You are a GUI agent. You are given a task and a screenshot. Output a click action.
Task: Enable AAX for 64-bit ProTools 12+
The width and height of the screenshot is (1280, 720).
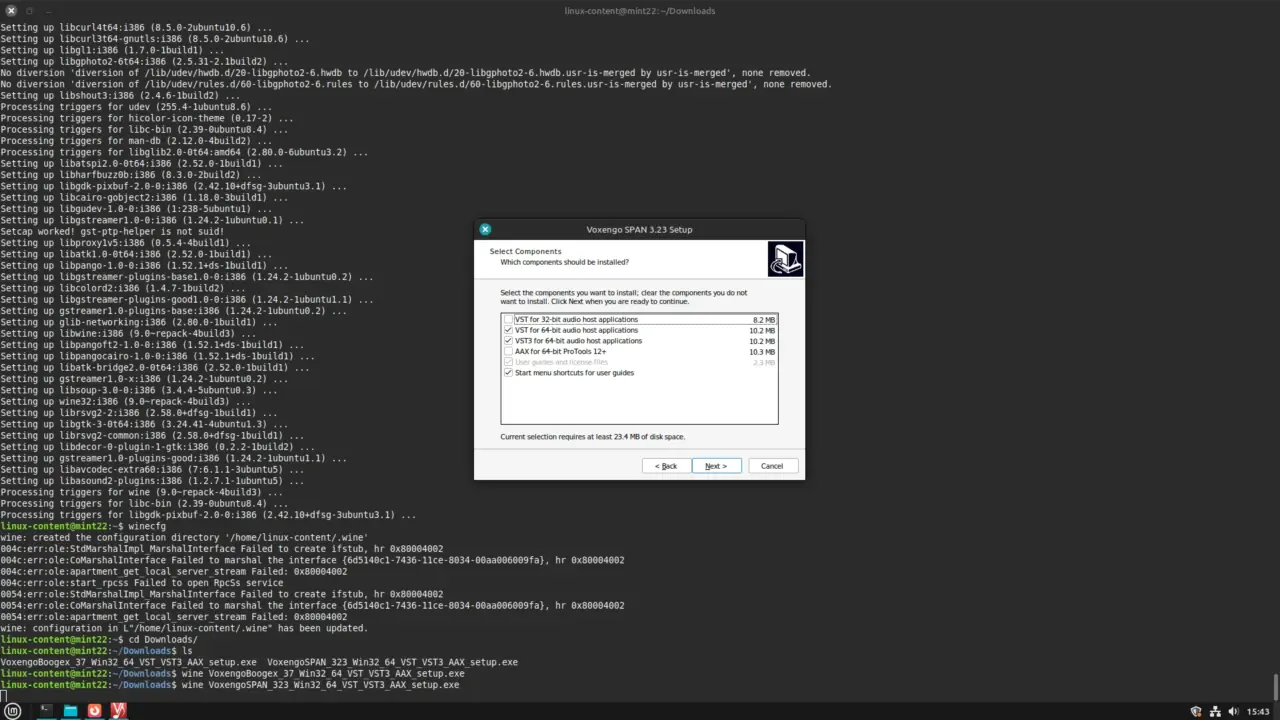pyautogui.click(x=509, y=351)
